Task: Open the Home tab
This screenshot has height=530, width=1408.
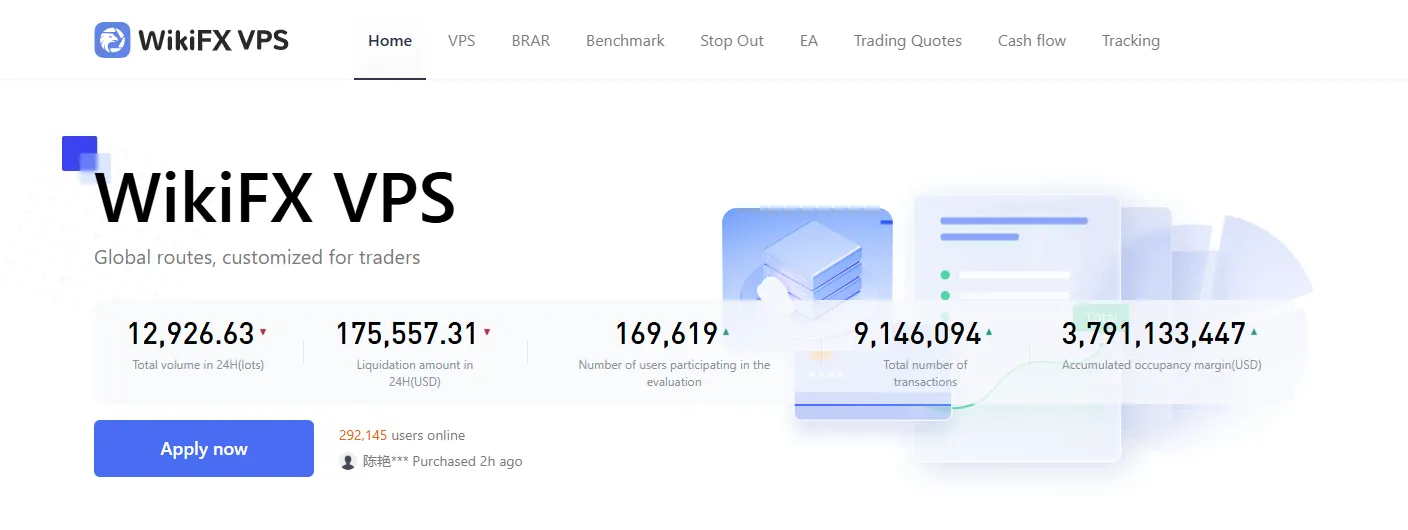Action: [x=390, y=41]
